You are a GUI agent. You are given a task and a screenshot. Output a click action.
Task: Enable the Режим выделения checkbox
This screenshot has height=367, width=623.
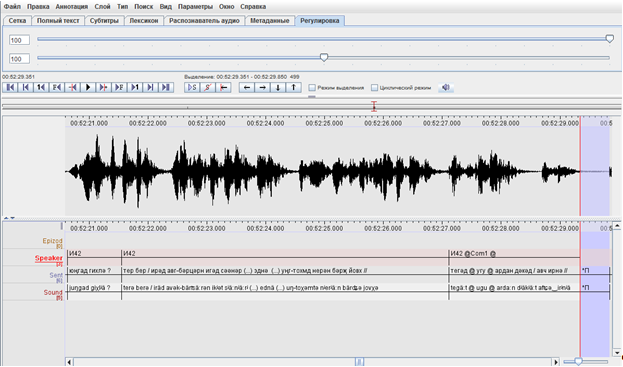coord(312,88)
